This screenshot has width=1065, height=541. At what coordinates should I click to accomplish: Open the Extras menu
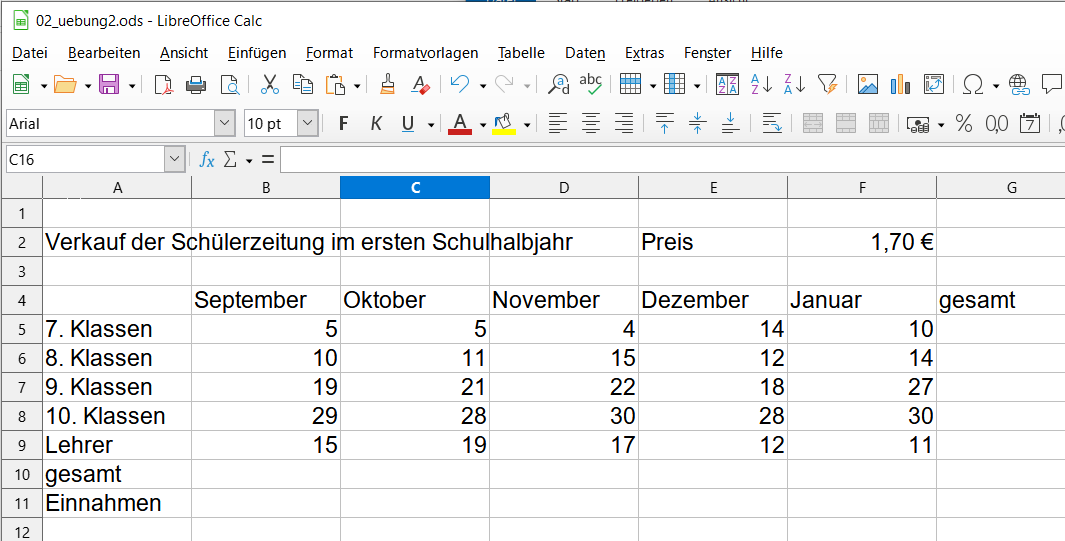tap(644, 53)
